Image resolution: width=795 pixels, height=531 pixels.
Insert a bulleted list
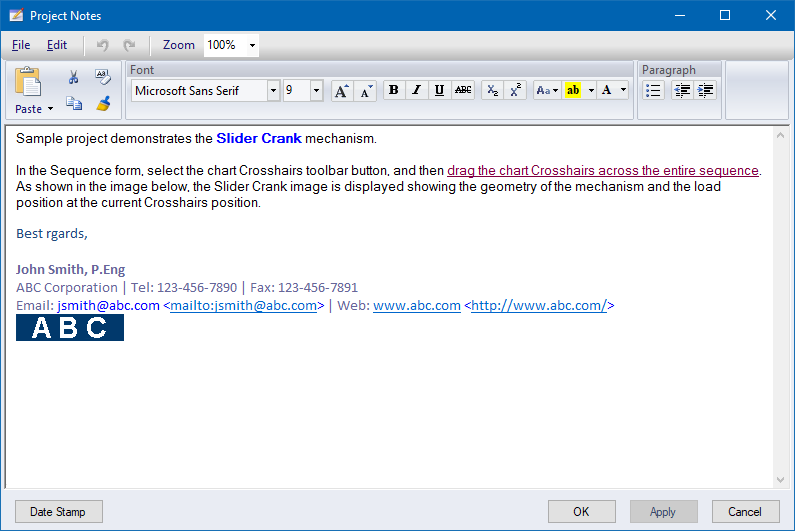click(653, 90)
